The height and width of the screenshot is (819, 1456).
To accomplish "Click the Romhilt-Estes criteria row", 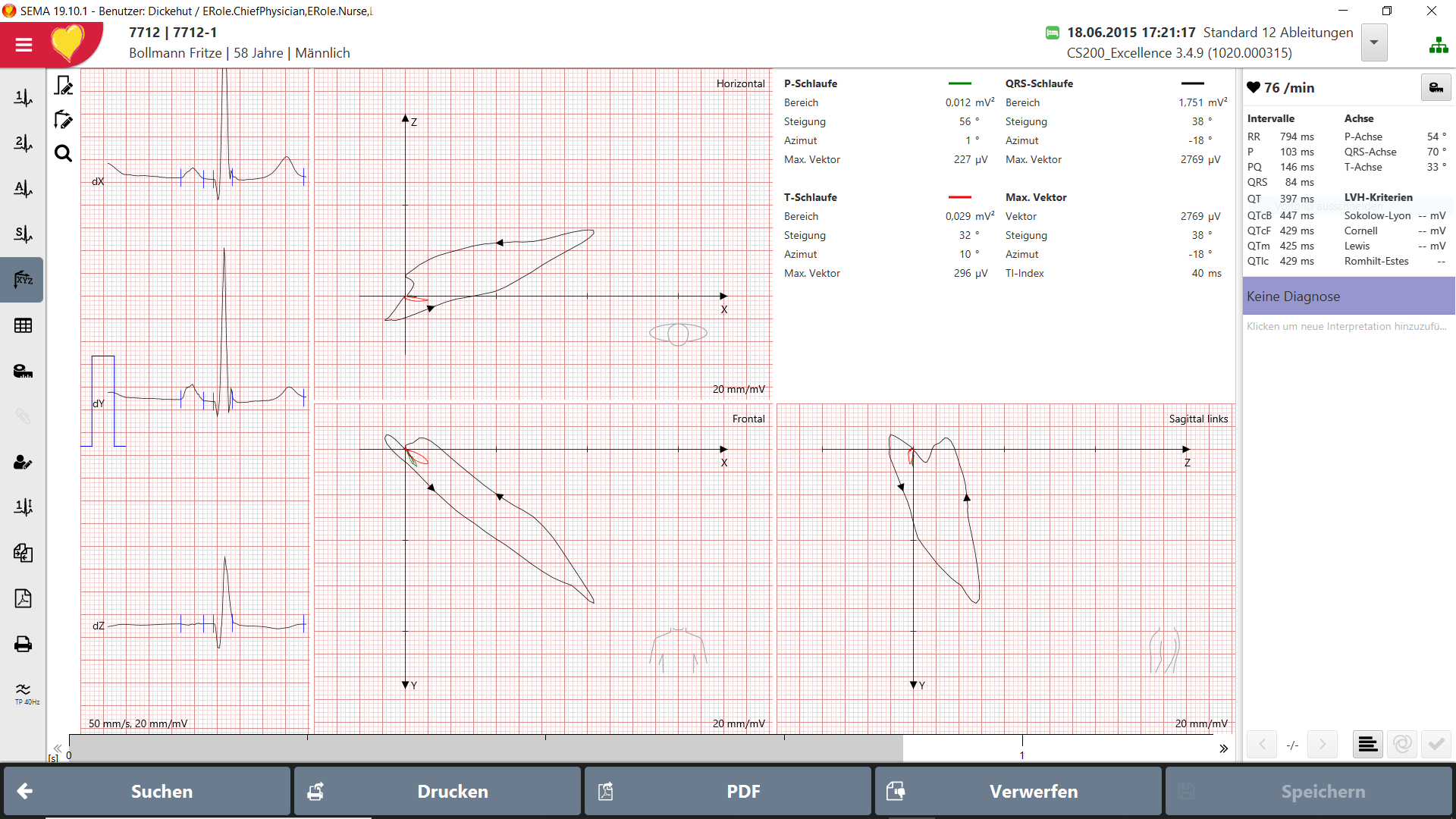I will (x=1395, y=261).
